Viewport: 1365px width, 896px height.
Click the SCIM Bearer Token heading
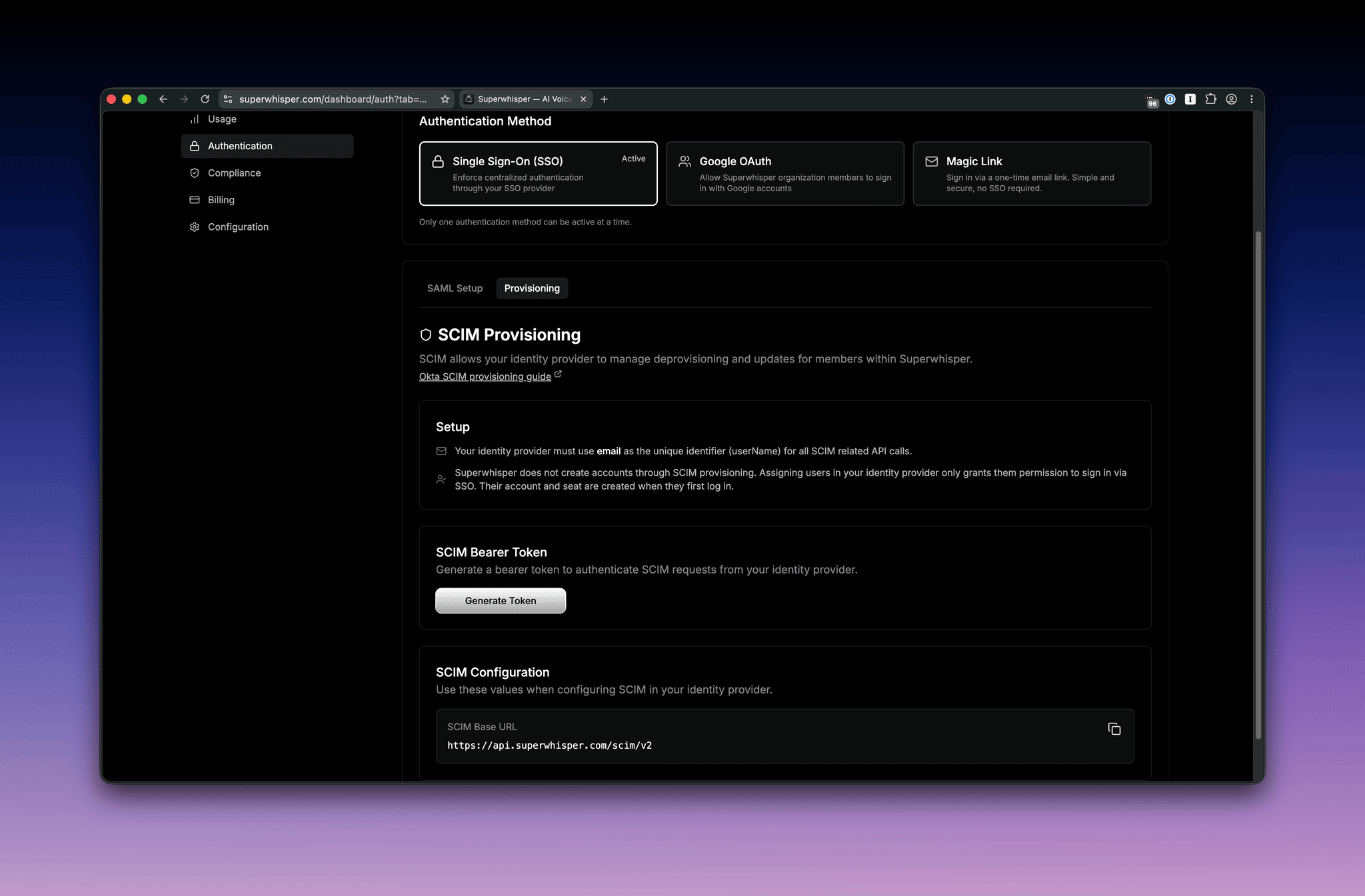(491, 552)
